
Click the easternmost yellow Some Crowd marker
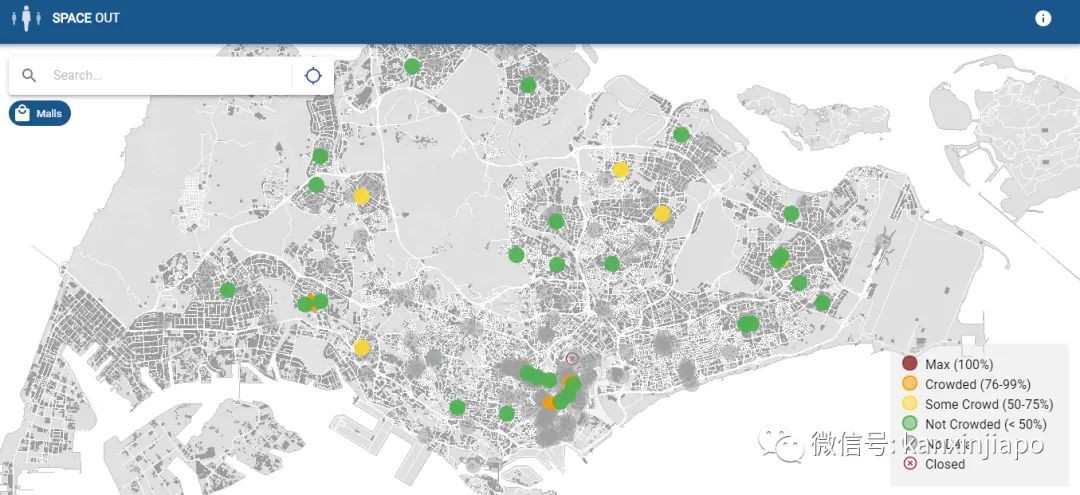(x=662, y=213)
